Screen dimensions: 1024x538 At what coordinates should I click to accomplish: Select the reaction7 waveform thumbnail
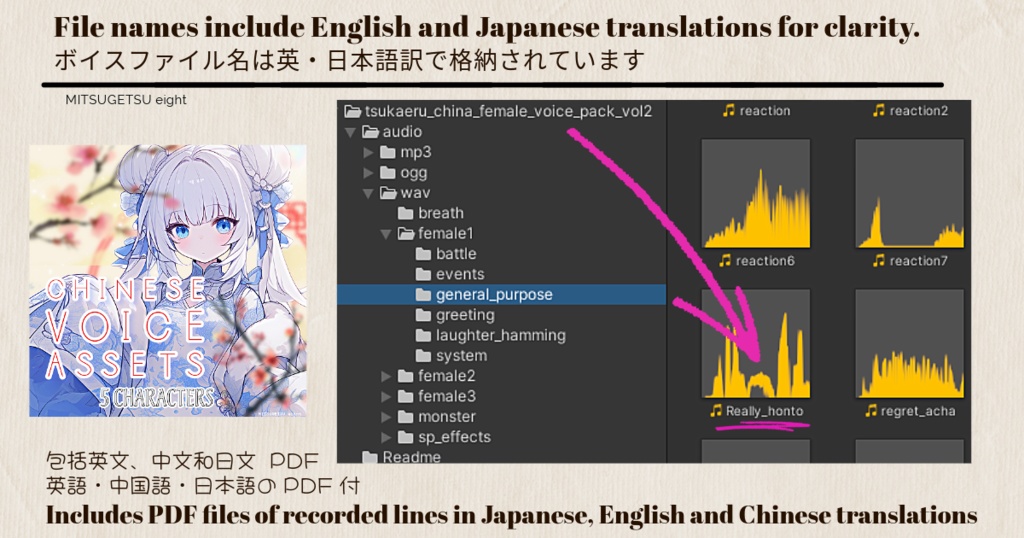910,193
